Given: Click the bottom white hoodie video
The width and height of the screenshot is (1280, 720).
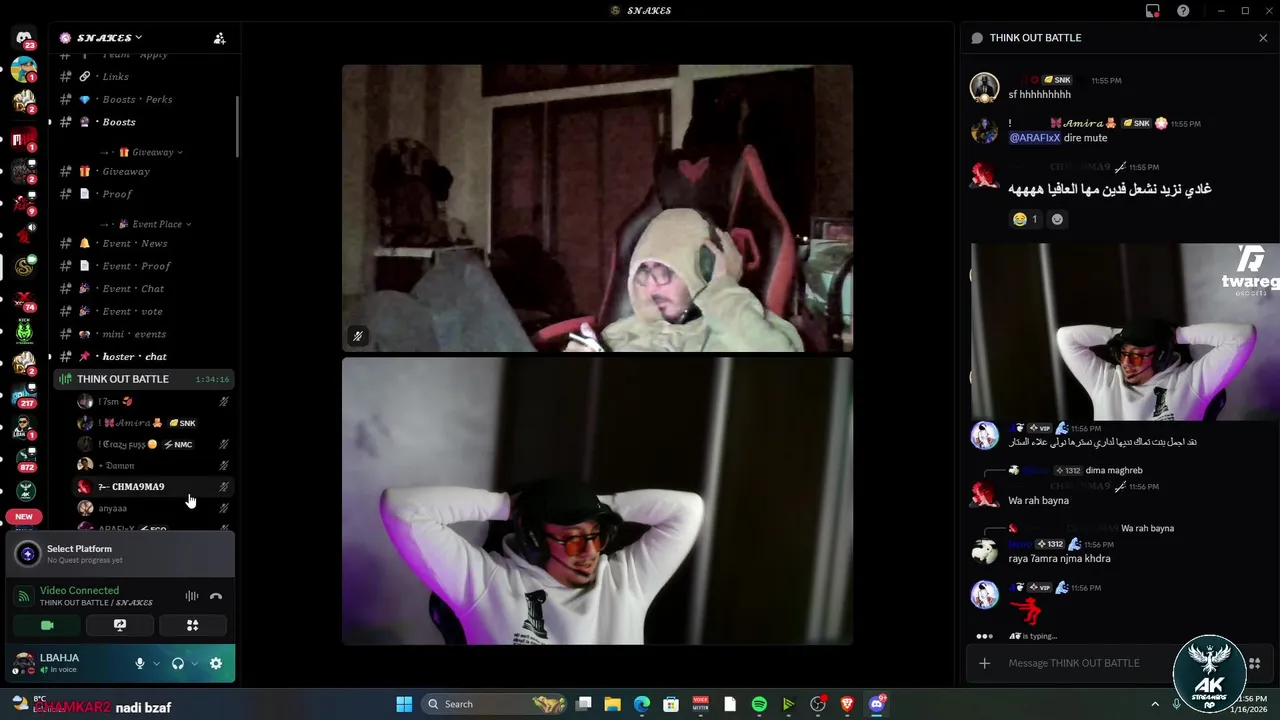Looking at the screenshot, I should (597, 501).
